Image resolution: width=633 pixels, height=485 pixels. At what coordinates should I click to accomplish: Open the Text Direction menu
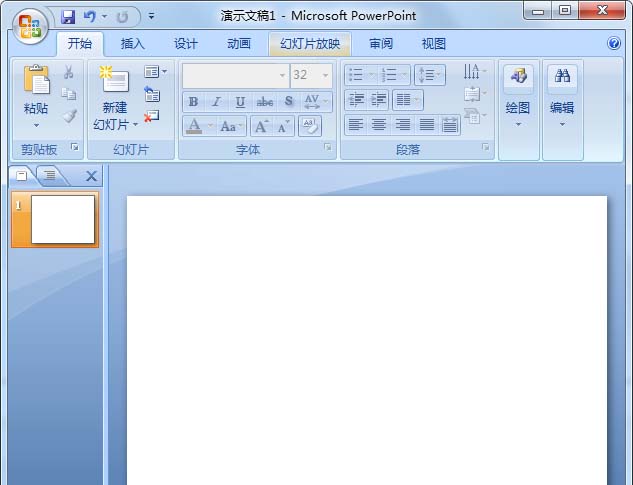475,72
